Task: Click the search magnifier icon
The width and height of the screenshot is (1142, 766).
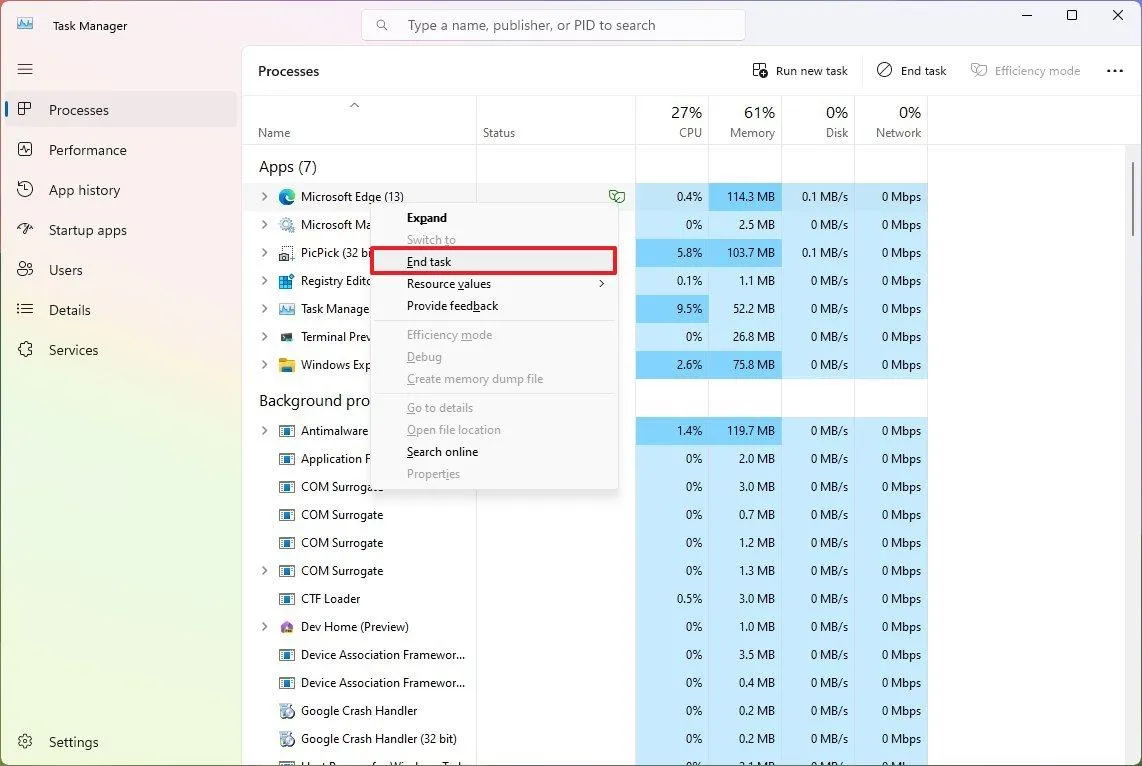Action: pos(382,25)
